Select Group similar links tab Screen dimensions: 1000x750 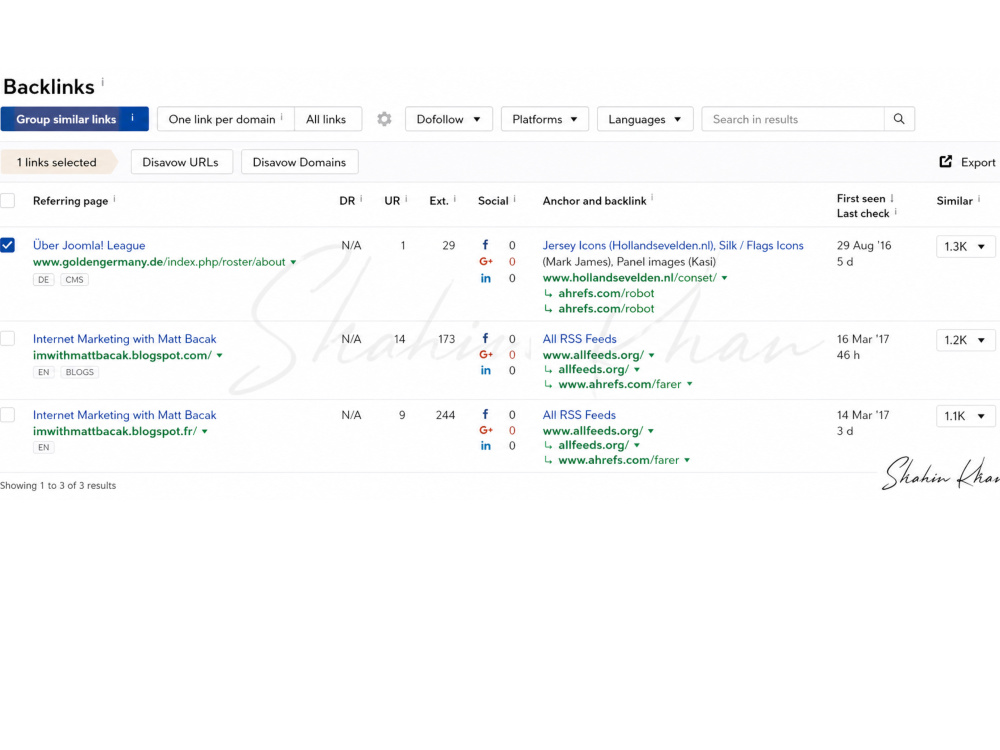pos(75,119)
